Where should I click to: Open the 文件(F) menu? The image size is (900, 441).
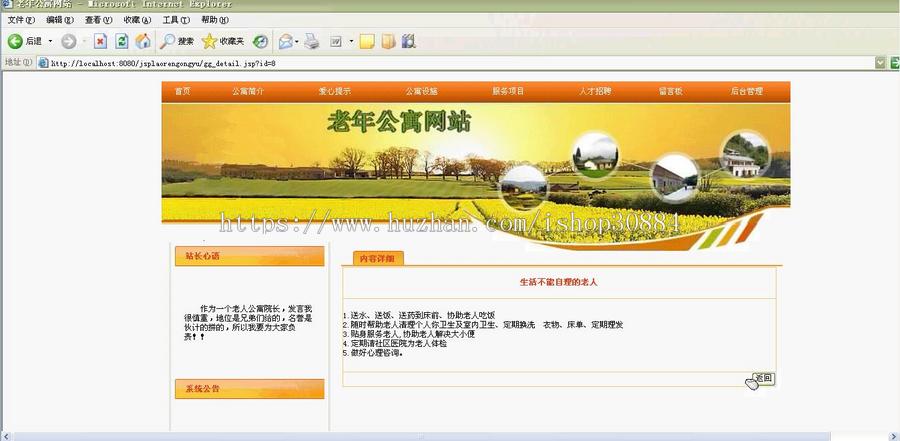pos(21,20)
